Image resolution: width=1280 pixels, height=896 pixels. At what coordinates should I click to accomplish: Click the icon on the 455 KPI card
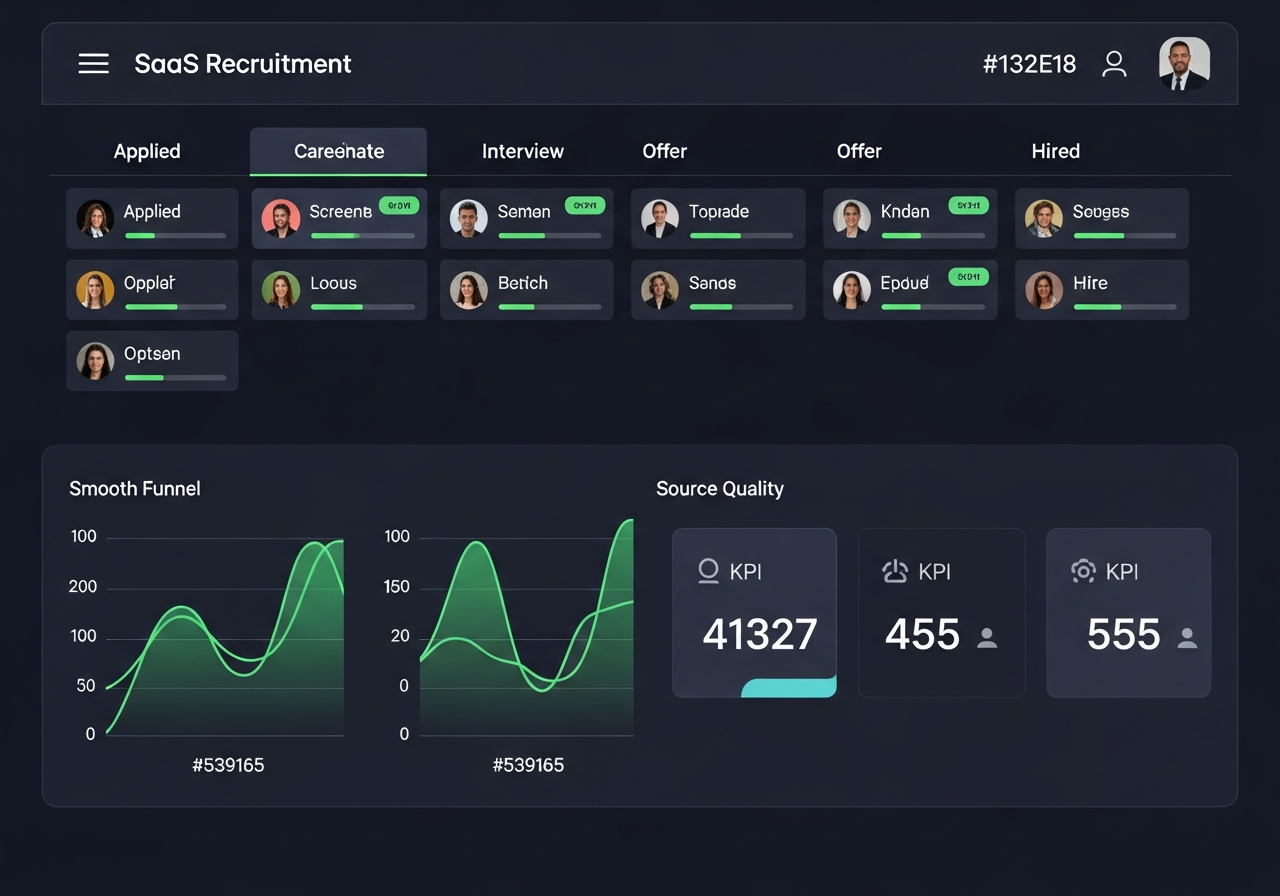click(x=895, y=571)
